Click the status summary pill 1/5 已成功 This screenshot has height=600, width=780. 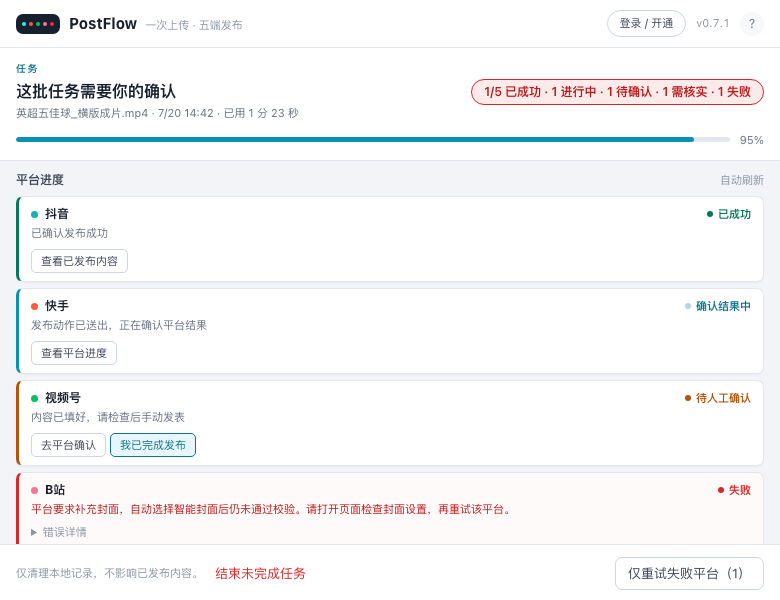[x=617, y=92]
